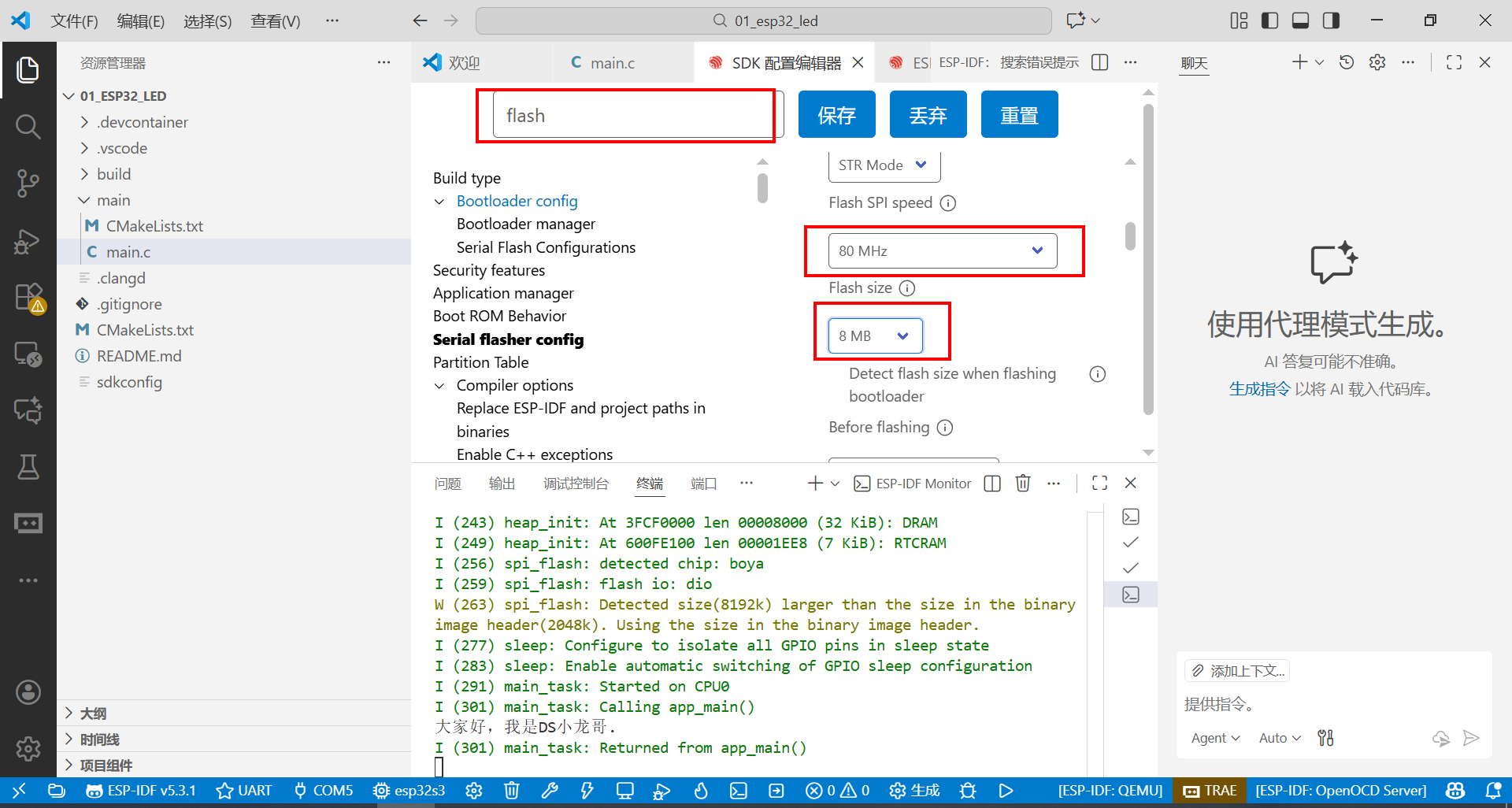The width and height of the screenshot is (1512, 808).
Task: Toggle the bottom panel layout button
Action: pyautogui.click(x=1300, y=20)
